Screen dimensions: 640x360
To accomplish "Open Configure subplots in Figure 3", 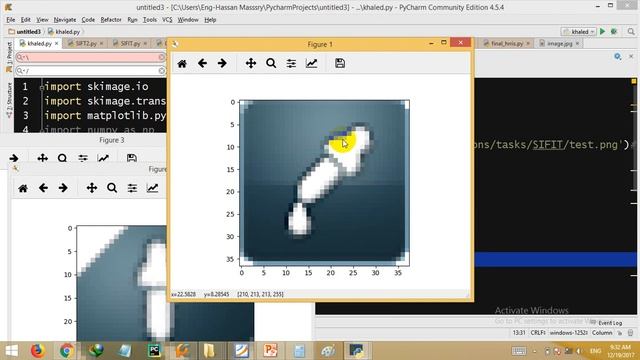I will click(83, 158).
